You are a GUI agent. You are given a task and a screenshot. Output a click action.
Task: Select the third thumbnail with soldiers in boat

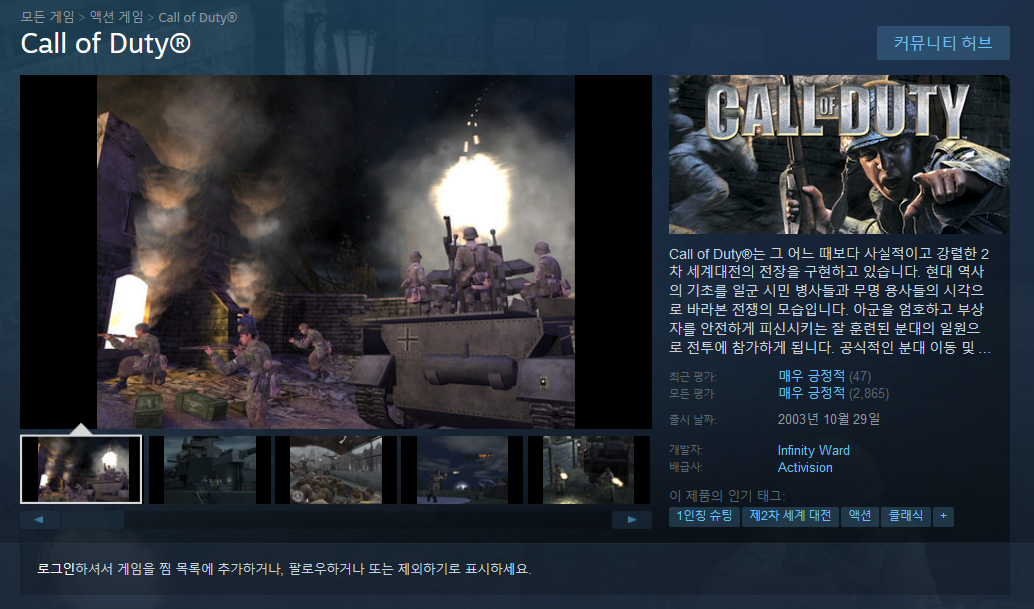[336, 469]
